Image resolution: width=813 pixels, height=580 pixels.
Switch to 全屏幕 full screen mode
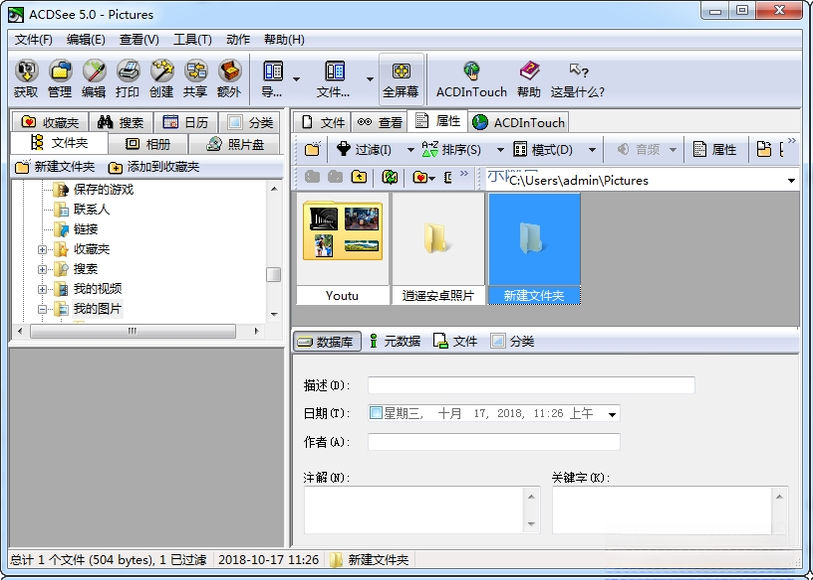pyautogui.click(x=401, y=79)
